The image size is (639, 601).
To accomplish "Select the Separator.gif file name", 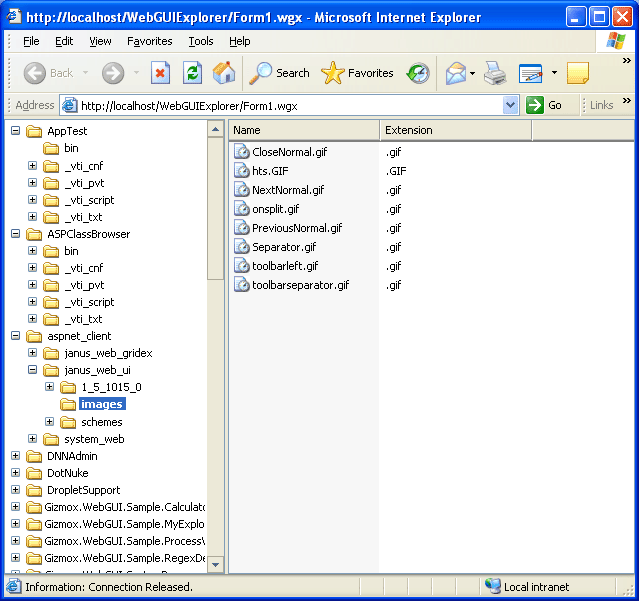I will point(284,247).
